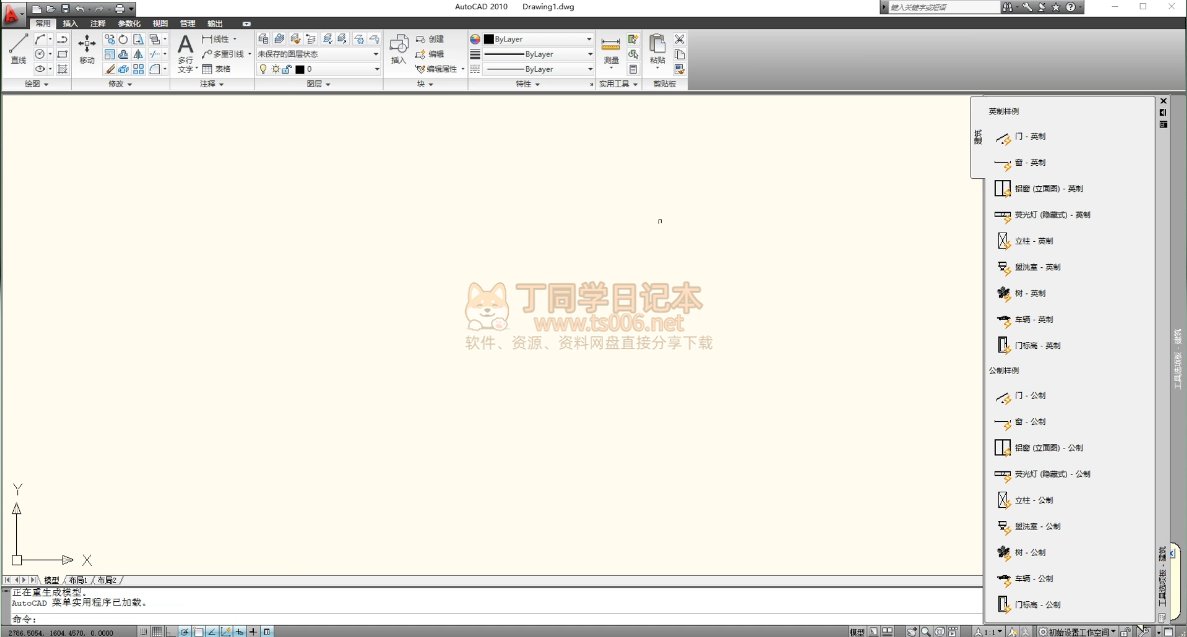Image resolution: width=1187 pixels, height=637 pixels.
Task: Toggle snap mode in status bar
Action: [144, 632]
